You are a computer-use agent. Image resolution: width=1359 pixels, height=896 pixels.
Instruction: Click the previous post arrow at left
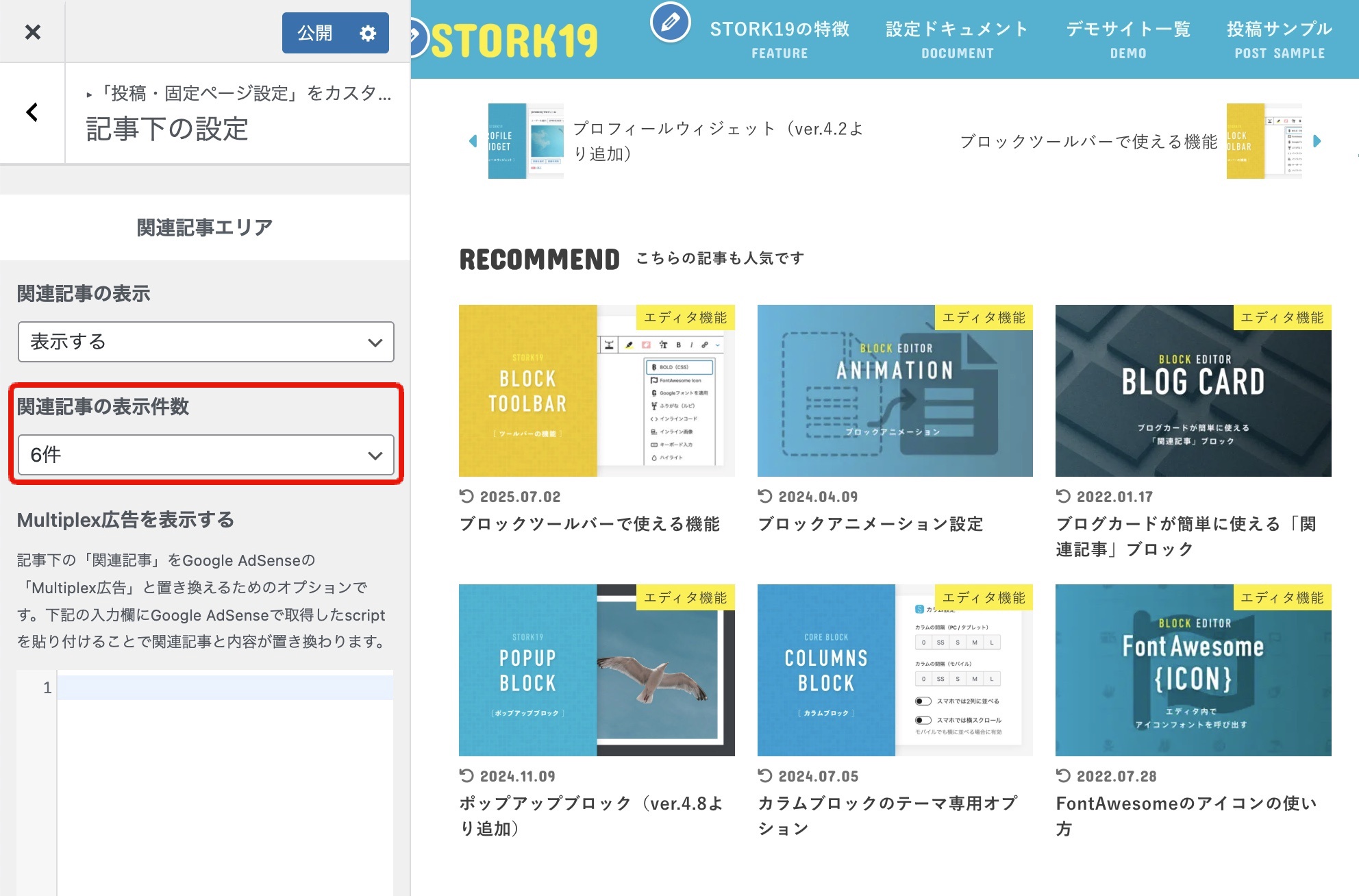click(473, 141)
